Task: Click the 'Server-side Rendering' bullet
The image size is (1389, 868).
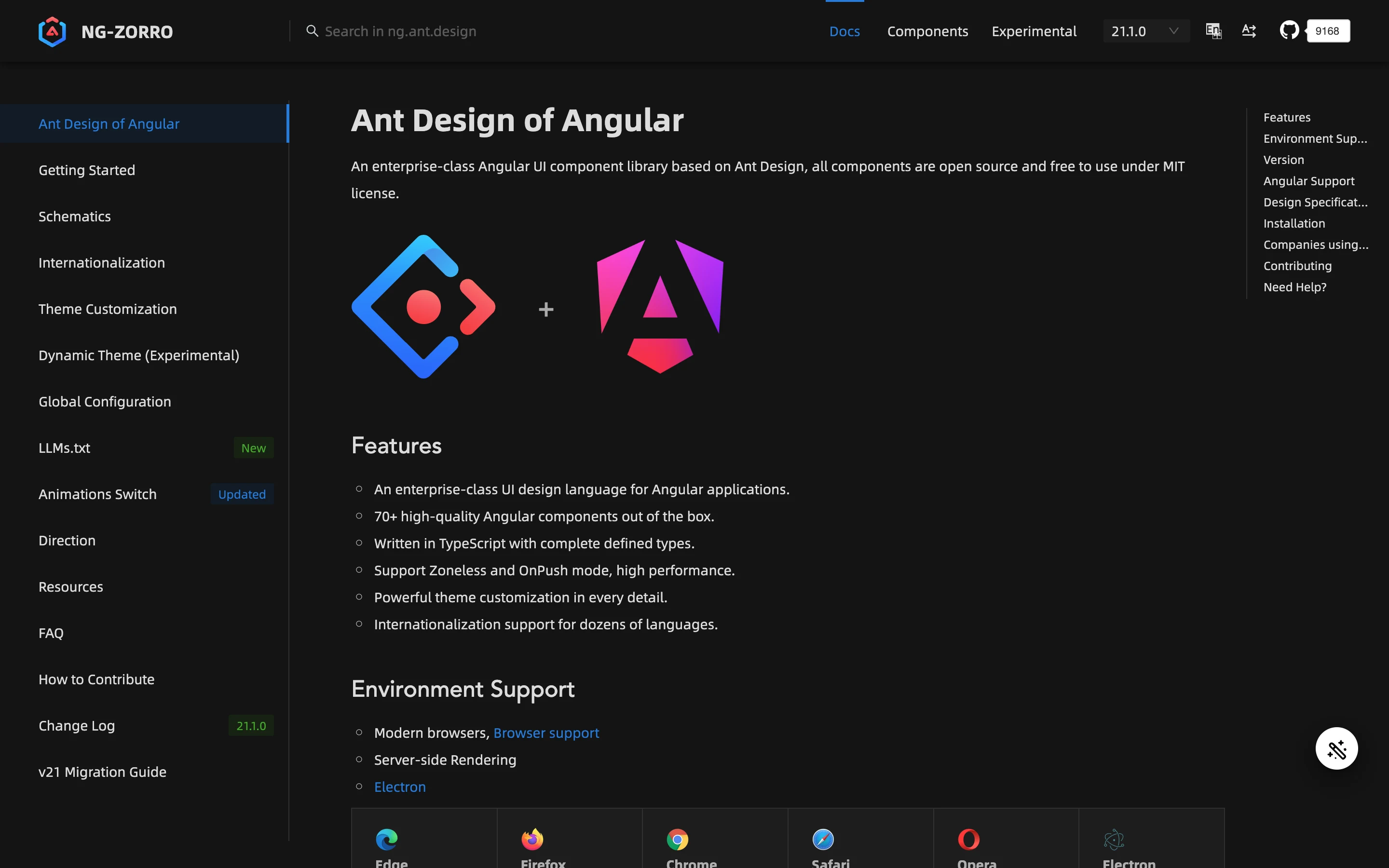Action: [x=445, y=759]
